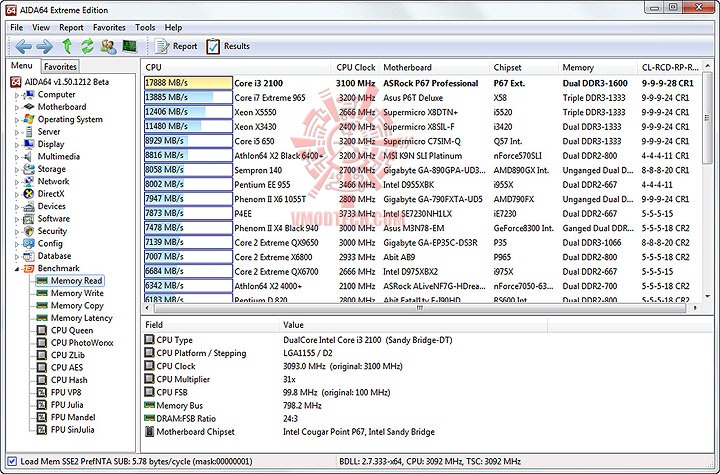This screenshot has height=474, width=720.
Task: Expand the Display tree node arrow
Action: 17,145
